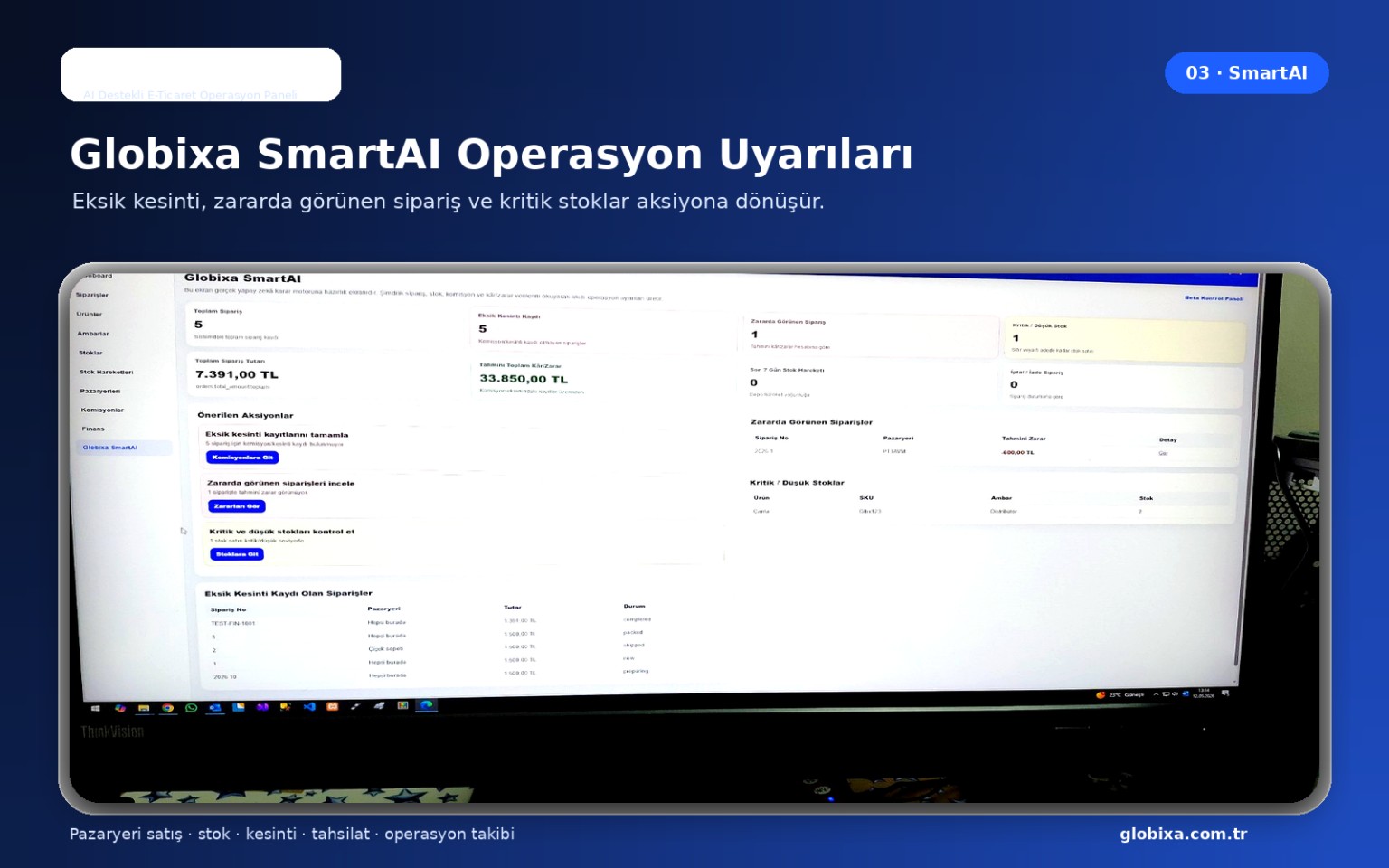Open File Explorer in the taskbar

(x=144, y=708)
